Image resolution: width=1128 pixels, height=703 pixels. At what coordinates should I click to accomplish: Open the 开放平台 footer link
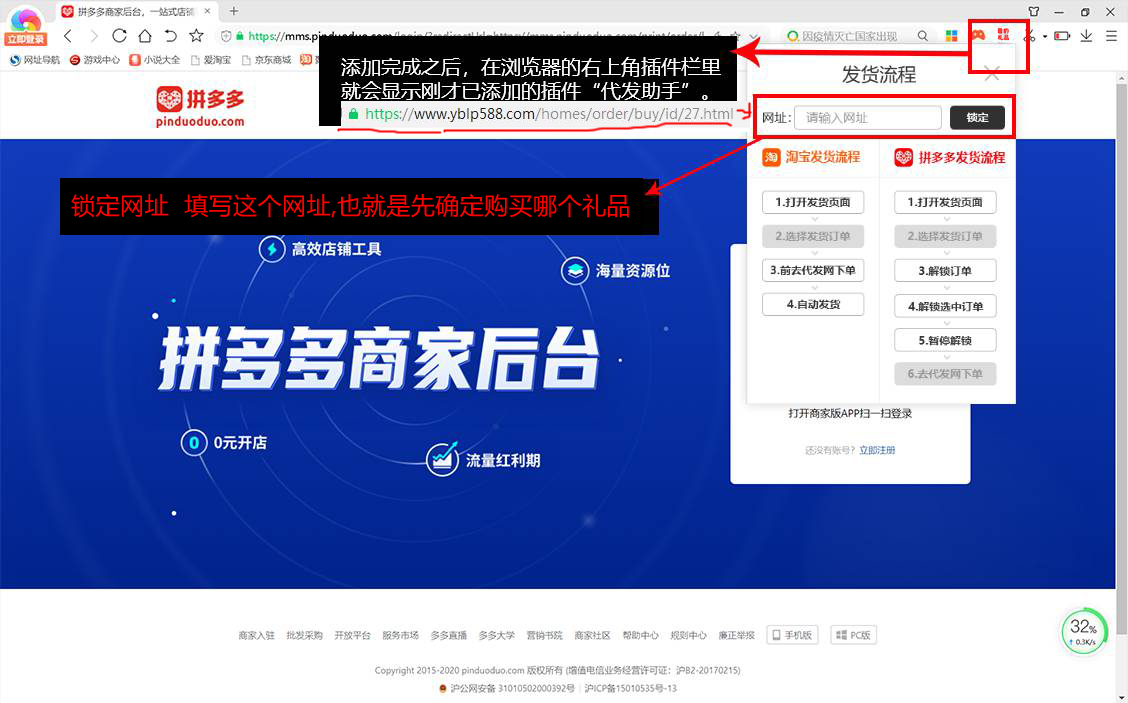pyautogui.click(x=352, y=635)
